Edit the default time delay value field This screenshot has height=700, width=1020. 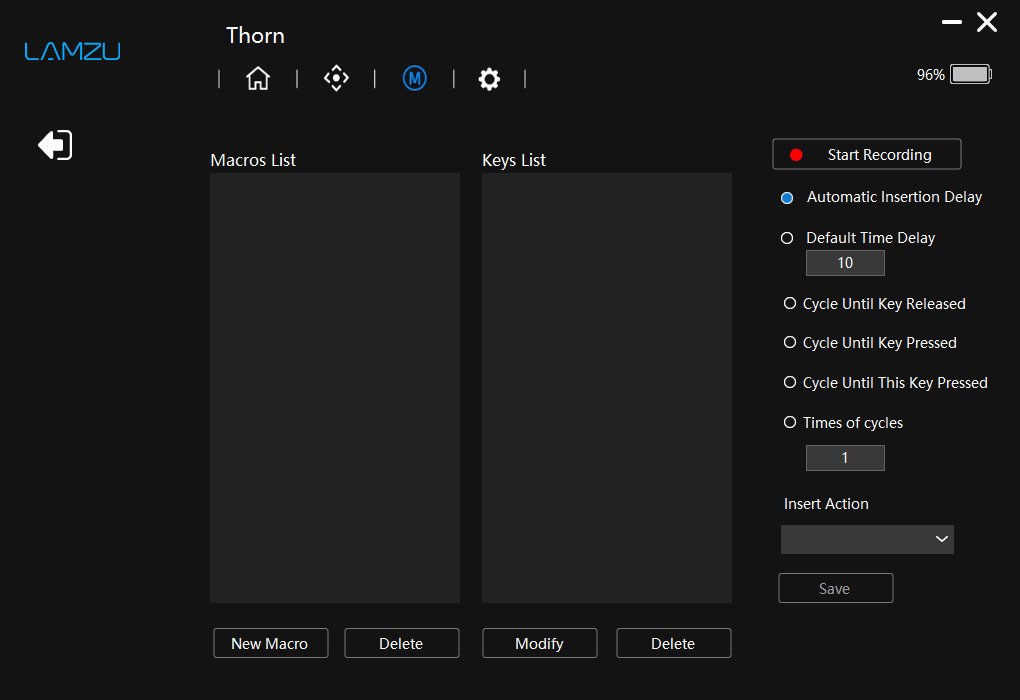(845, 263)
